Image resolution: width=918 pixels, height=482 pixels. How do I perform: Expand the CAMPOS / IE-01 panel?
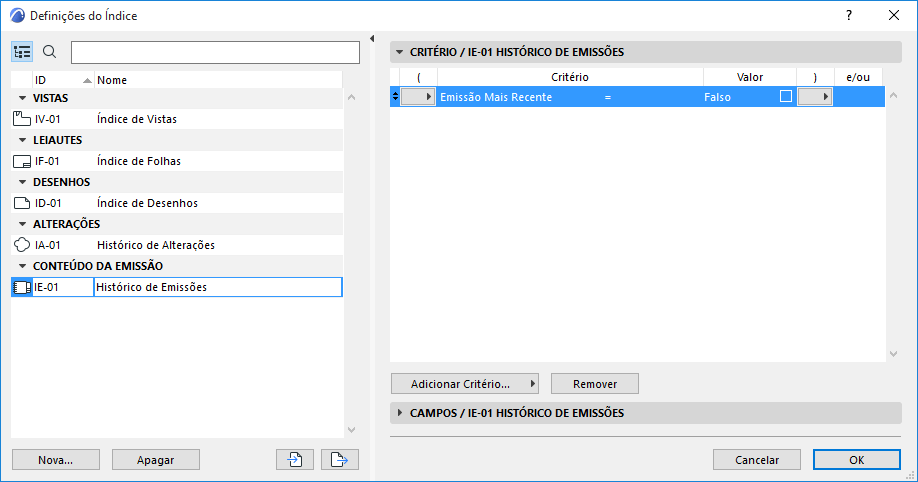pos(400,413)
